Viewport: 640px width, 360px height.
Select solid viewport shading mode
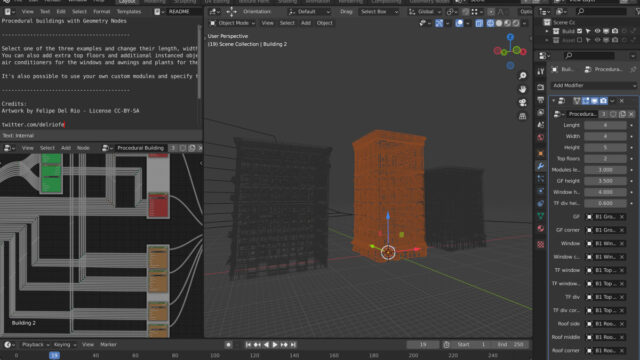(x=499, y=23)
